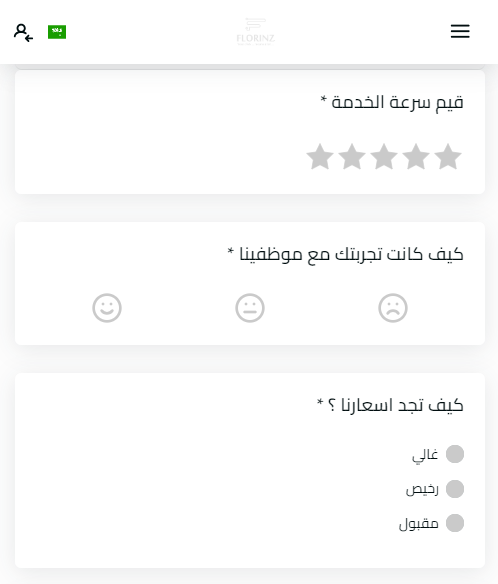This screenshot has width=498, height=584.
Task: Click the مقبول label text
Action: coord(419,524)
